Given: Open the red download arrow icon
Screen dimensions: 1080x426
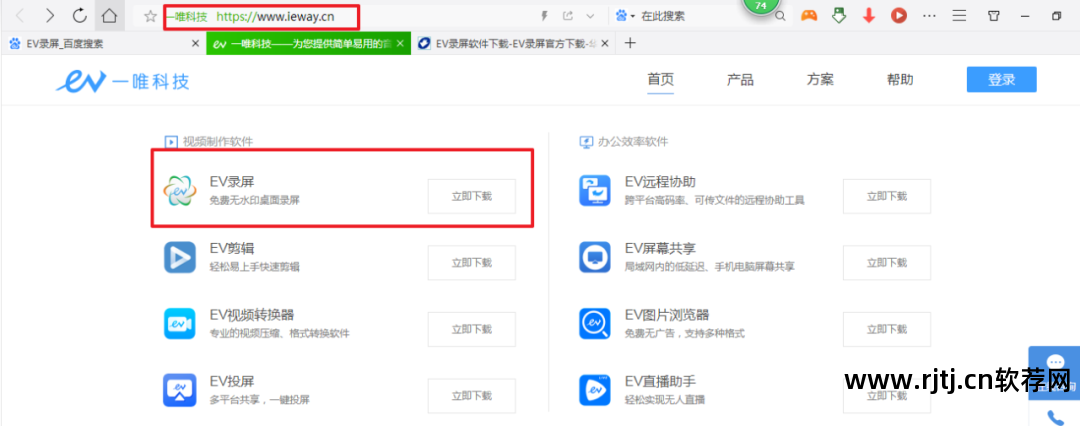Looking at the screenshot, I should coord(869,15).
